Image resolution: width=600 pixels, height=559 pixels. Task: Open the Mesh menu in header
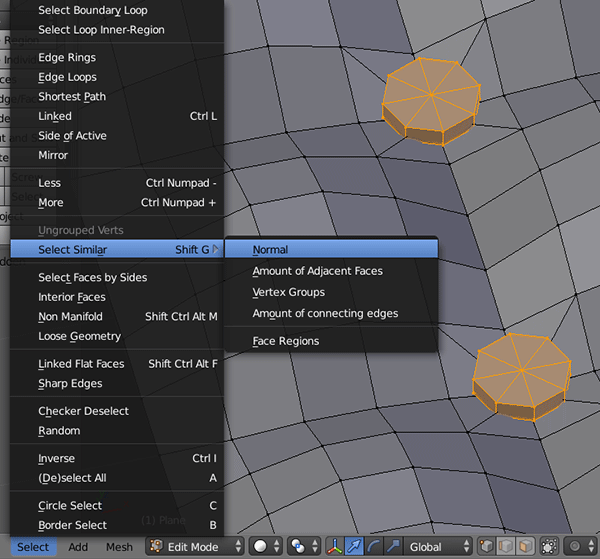coord(119,547)
